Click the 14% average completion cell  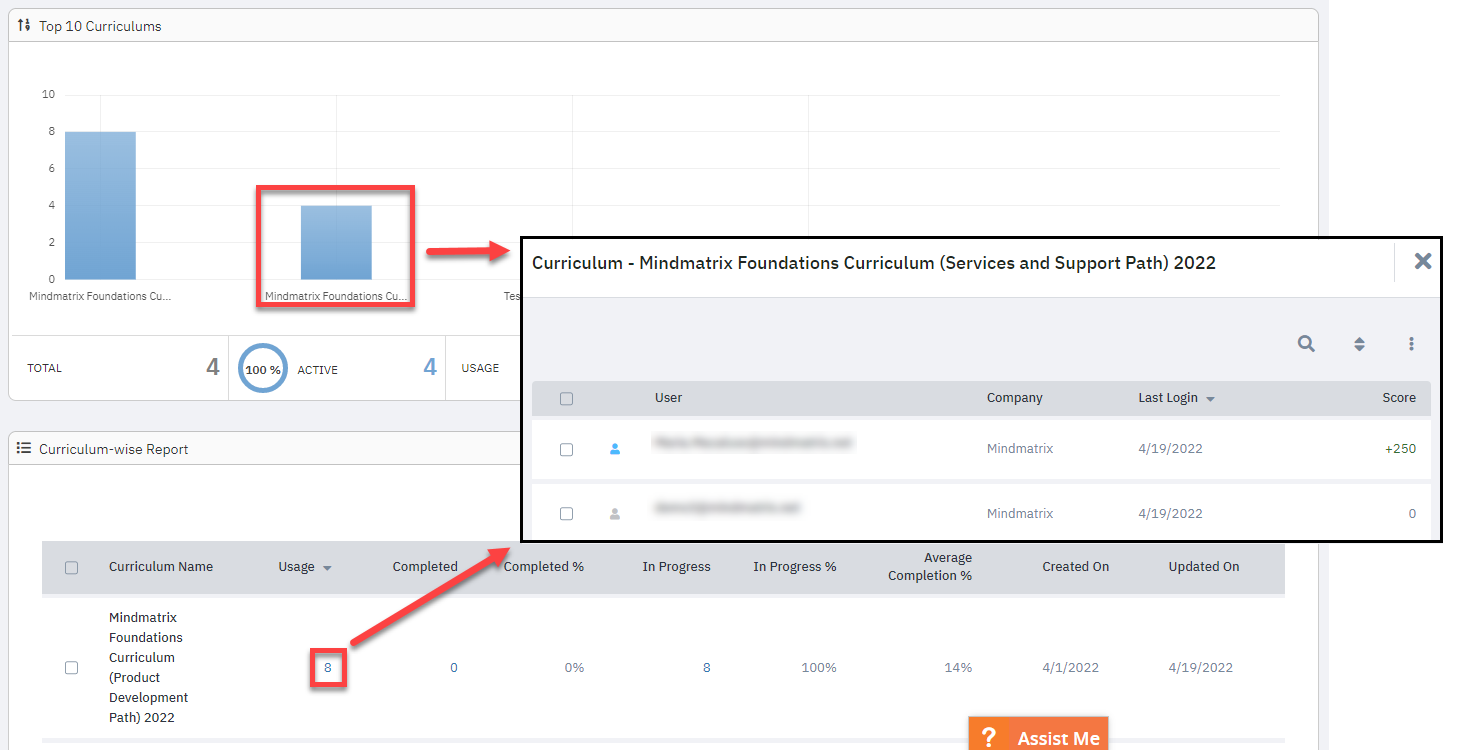958,668
